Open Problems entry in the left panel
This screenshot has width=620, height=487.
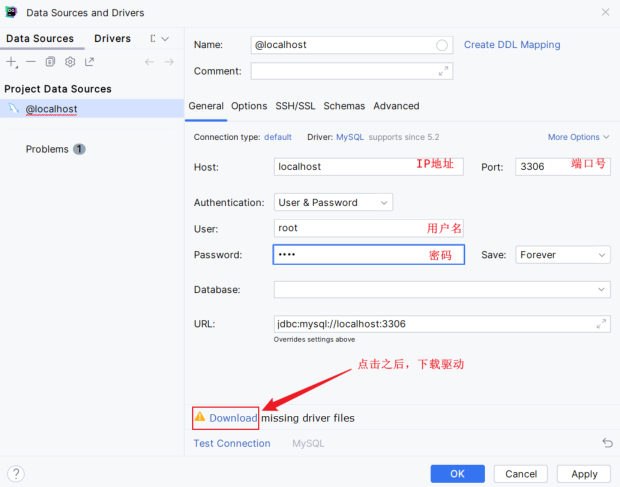pyautogui.click(x=55, y=149)
